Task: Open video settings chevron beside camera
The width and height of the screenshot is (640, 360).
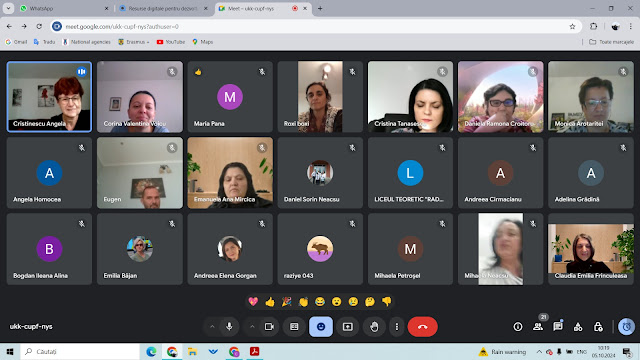Action: pos(252,327)
